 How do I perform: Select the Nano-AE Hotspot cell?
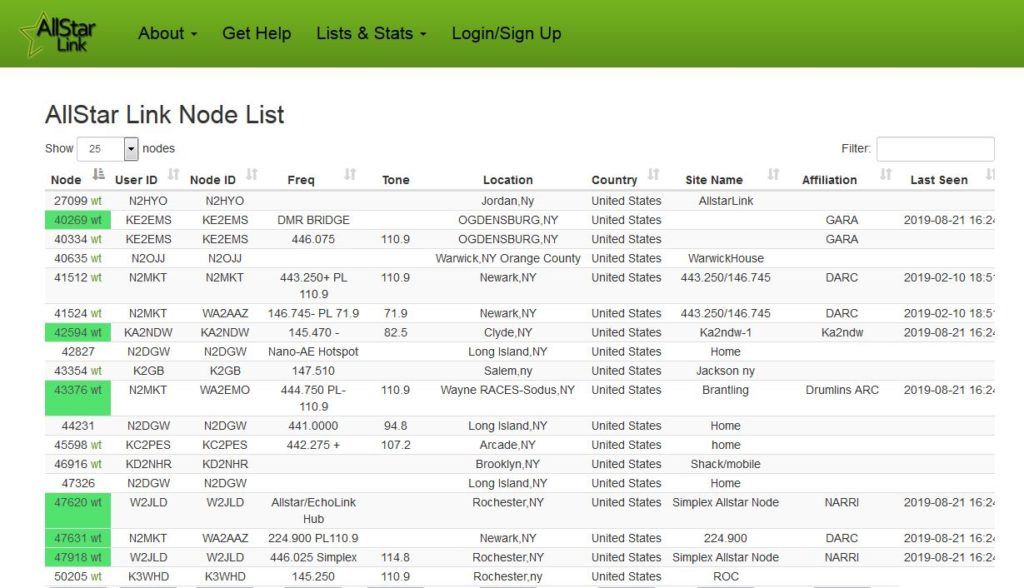(313, 351)
